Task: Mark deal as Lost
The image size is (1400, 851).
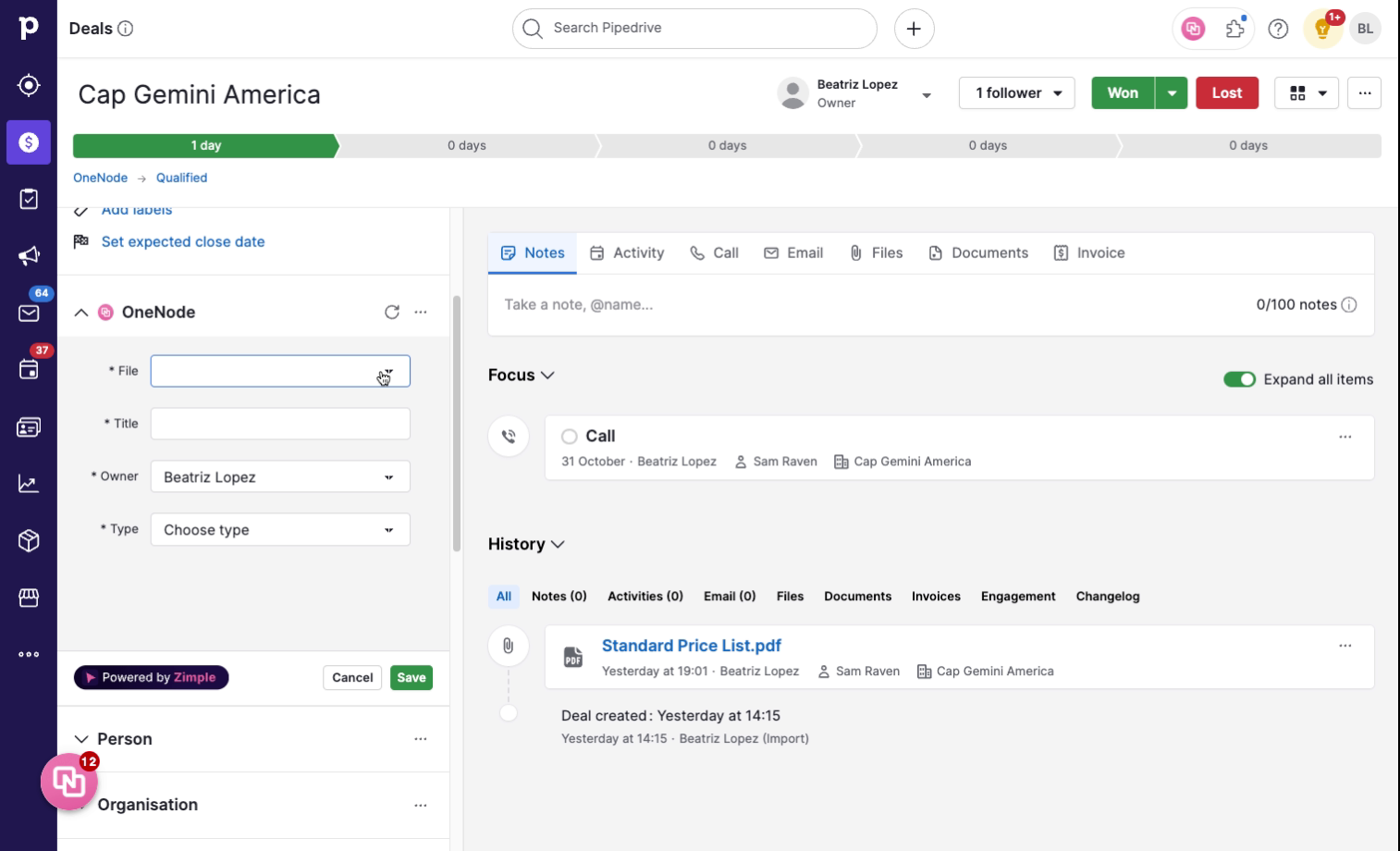Action: (x=1227, y=92)
